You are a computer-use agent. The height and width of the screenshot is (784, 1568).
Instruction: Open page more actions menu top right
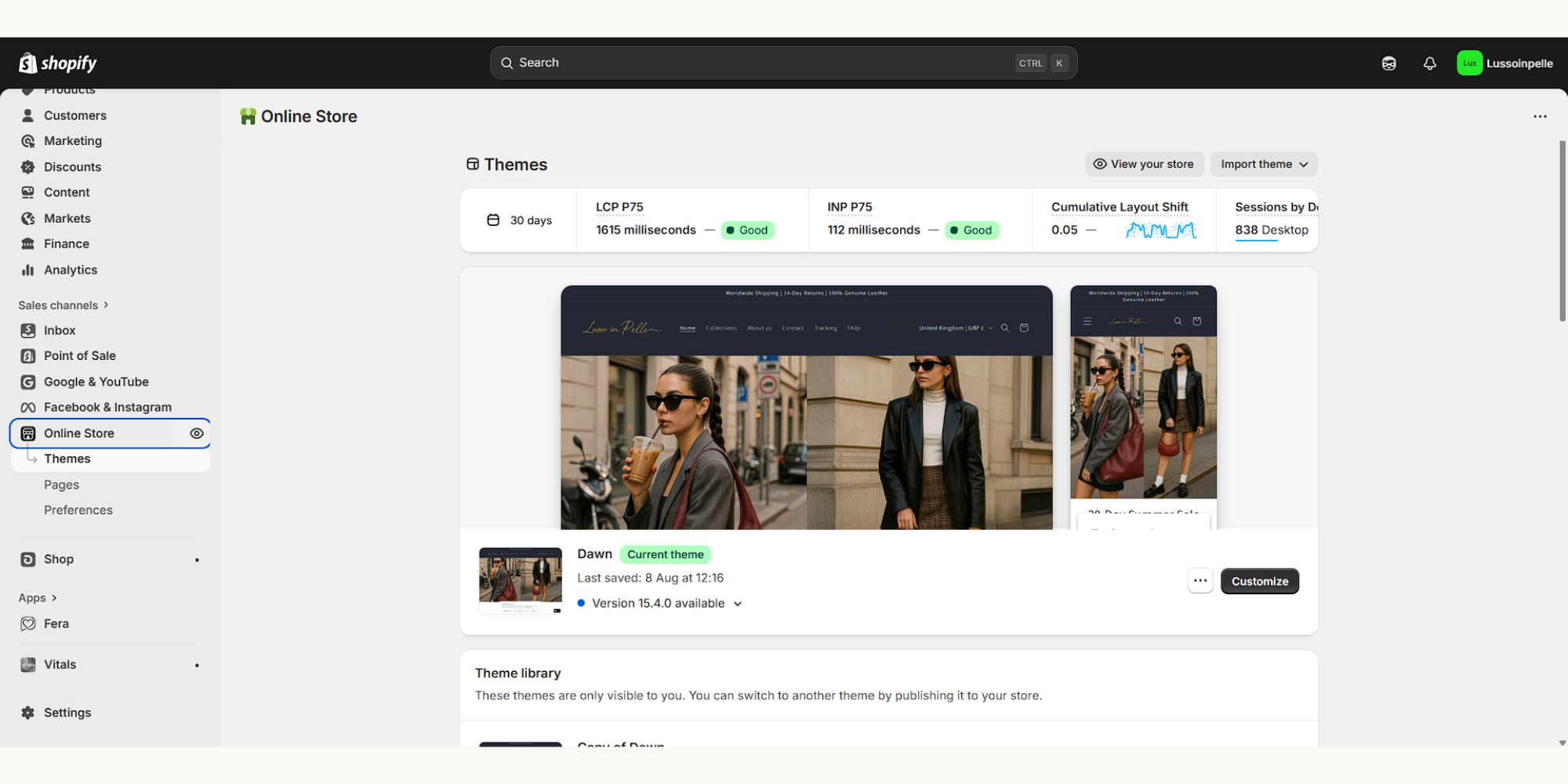[1540, 117]
